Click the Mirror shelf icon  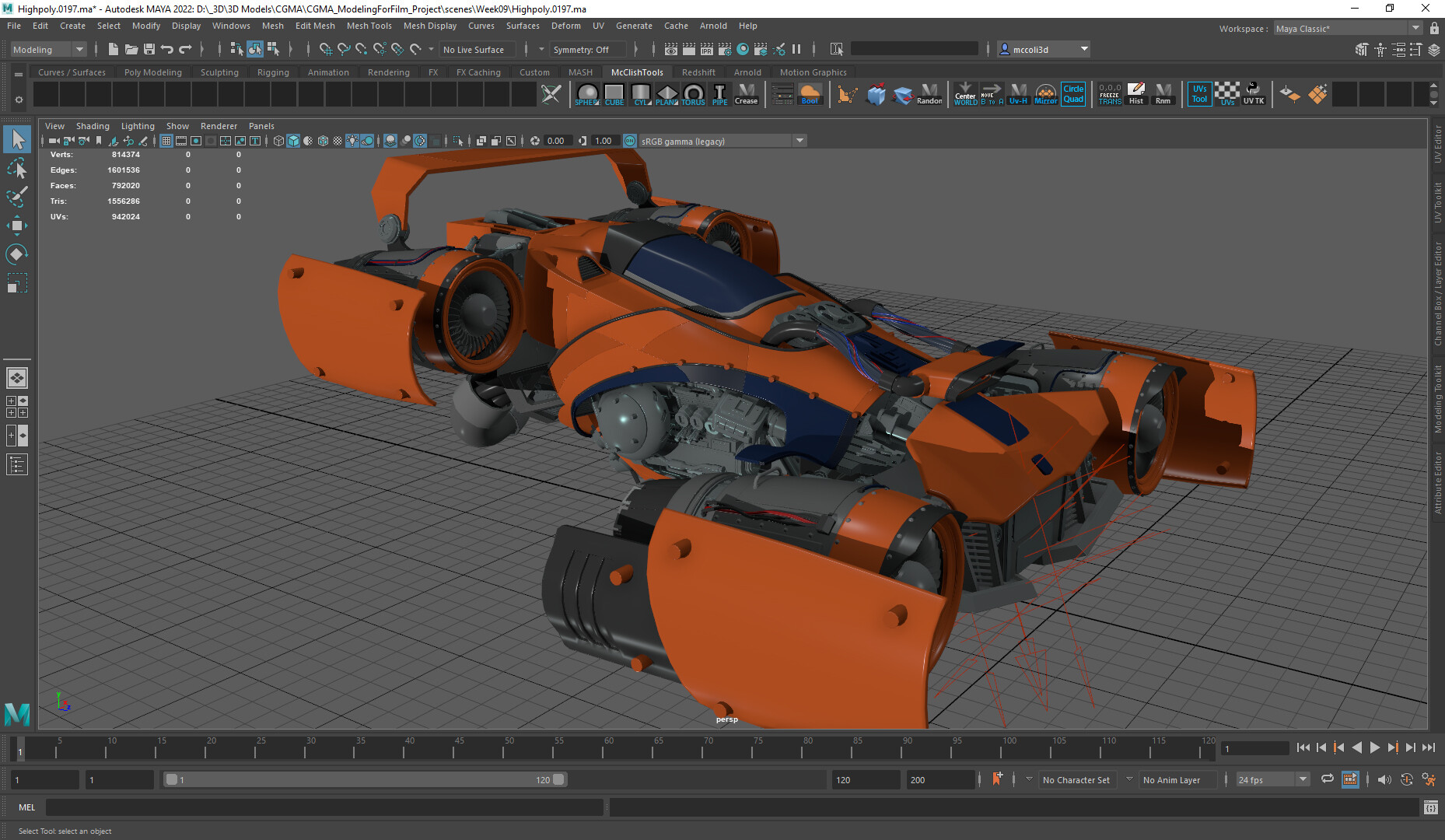1045,93
